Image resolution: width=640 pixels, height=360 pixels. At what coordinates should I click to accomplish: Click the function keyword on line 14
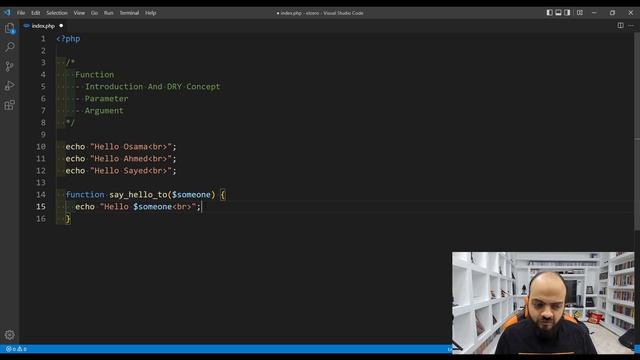pos(85,195)
